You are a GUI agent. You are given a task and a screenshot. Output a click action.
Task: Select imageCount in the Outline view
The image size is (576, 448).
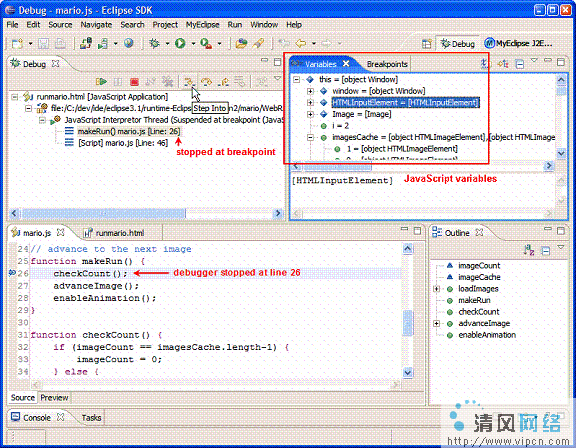479,265
